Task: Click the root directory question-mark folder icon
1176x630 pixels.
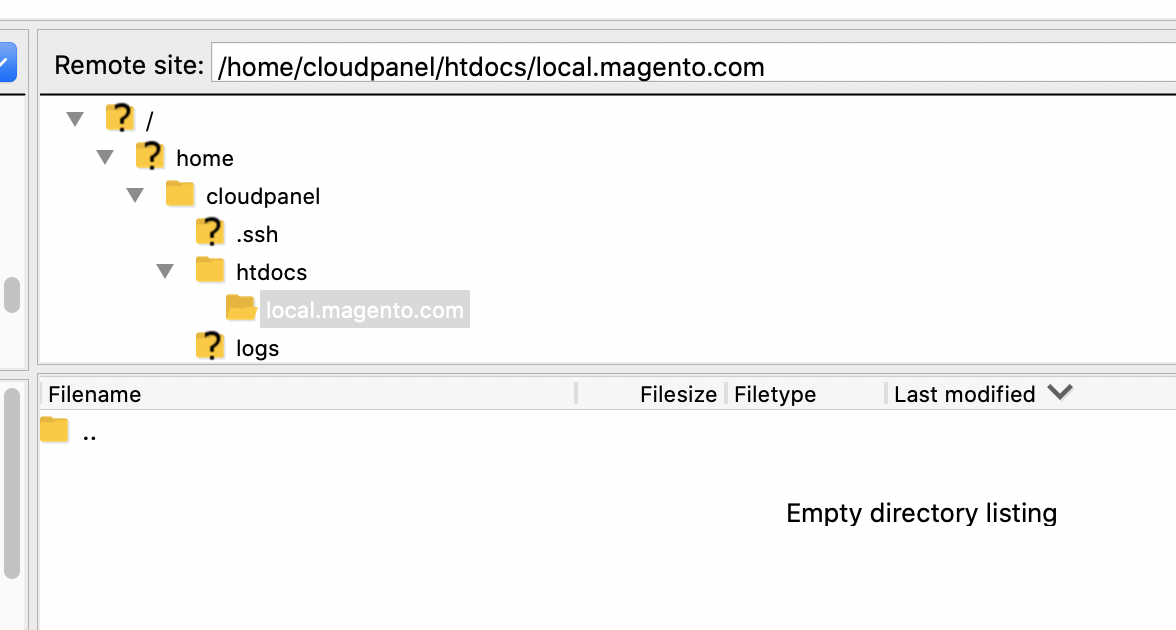Action: point(120,119)
